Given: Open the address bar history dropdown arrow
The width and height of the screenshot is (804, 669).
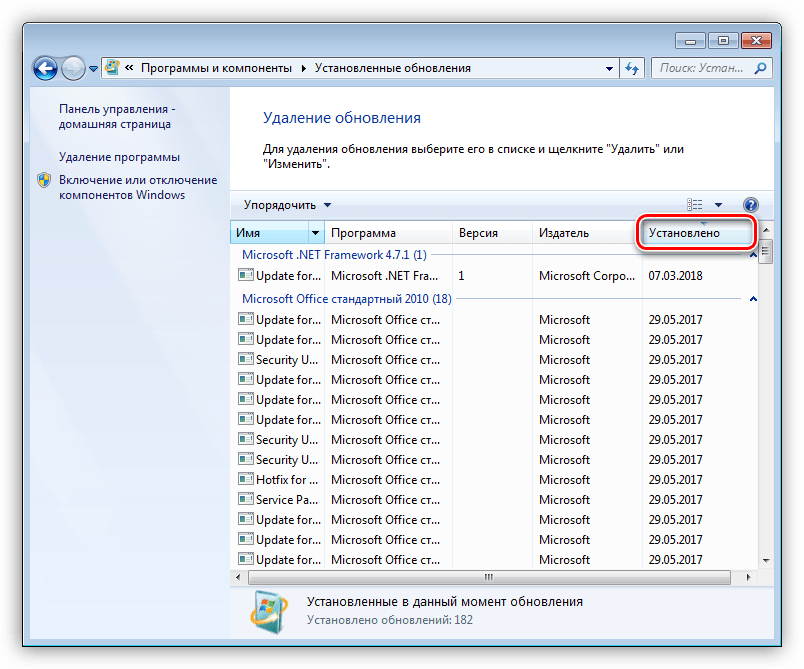Looking at the screenshot, I should coord(609,69).
